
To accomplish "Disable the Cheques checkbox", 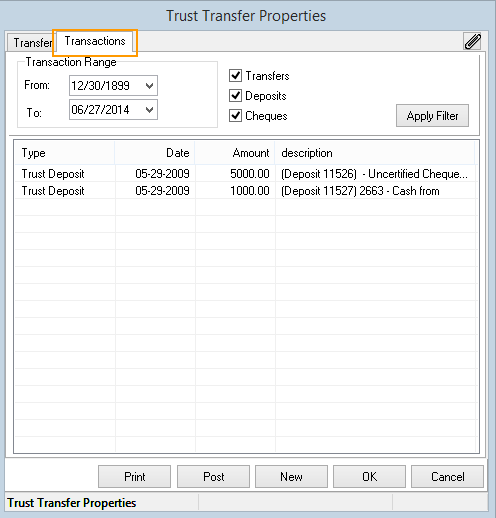I will click(x=235, y=116).
